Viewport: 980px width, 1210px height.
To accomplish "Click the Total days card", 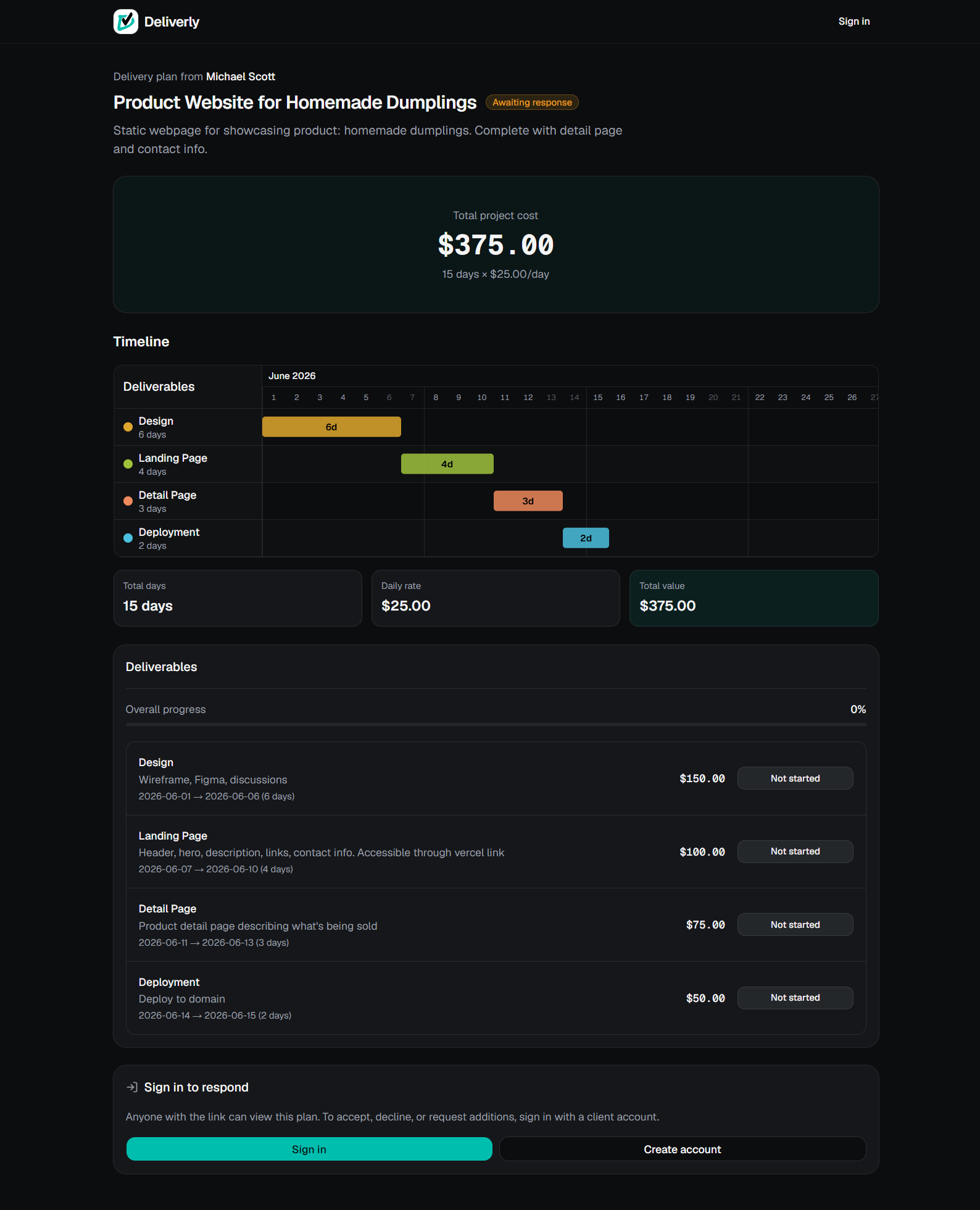I will pos(238,598).
